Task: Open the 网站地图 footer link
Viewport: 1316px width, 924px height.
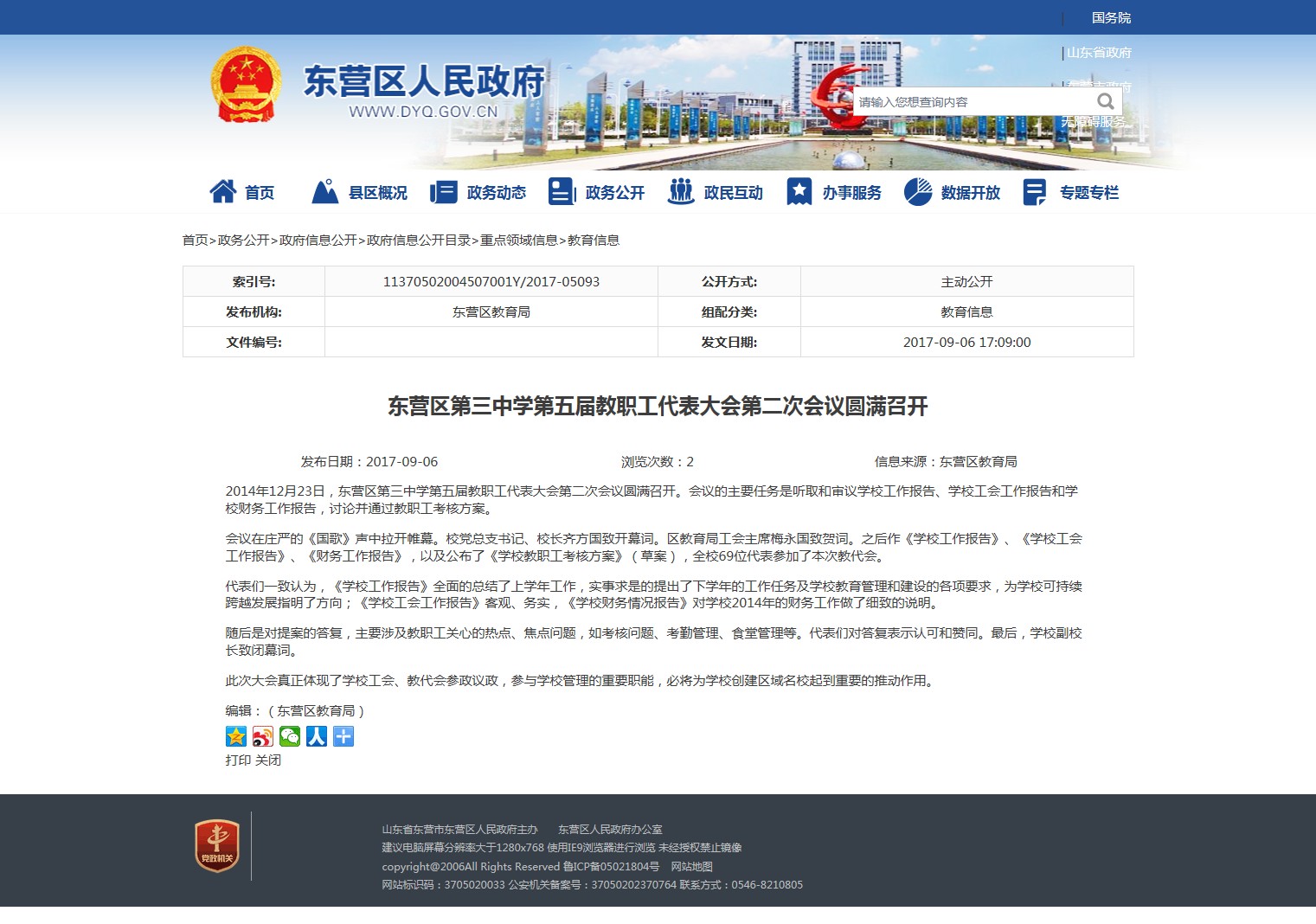Action: point(691,867)
